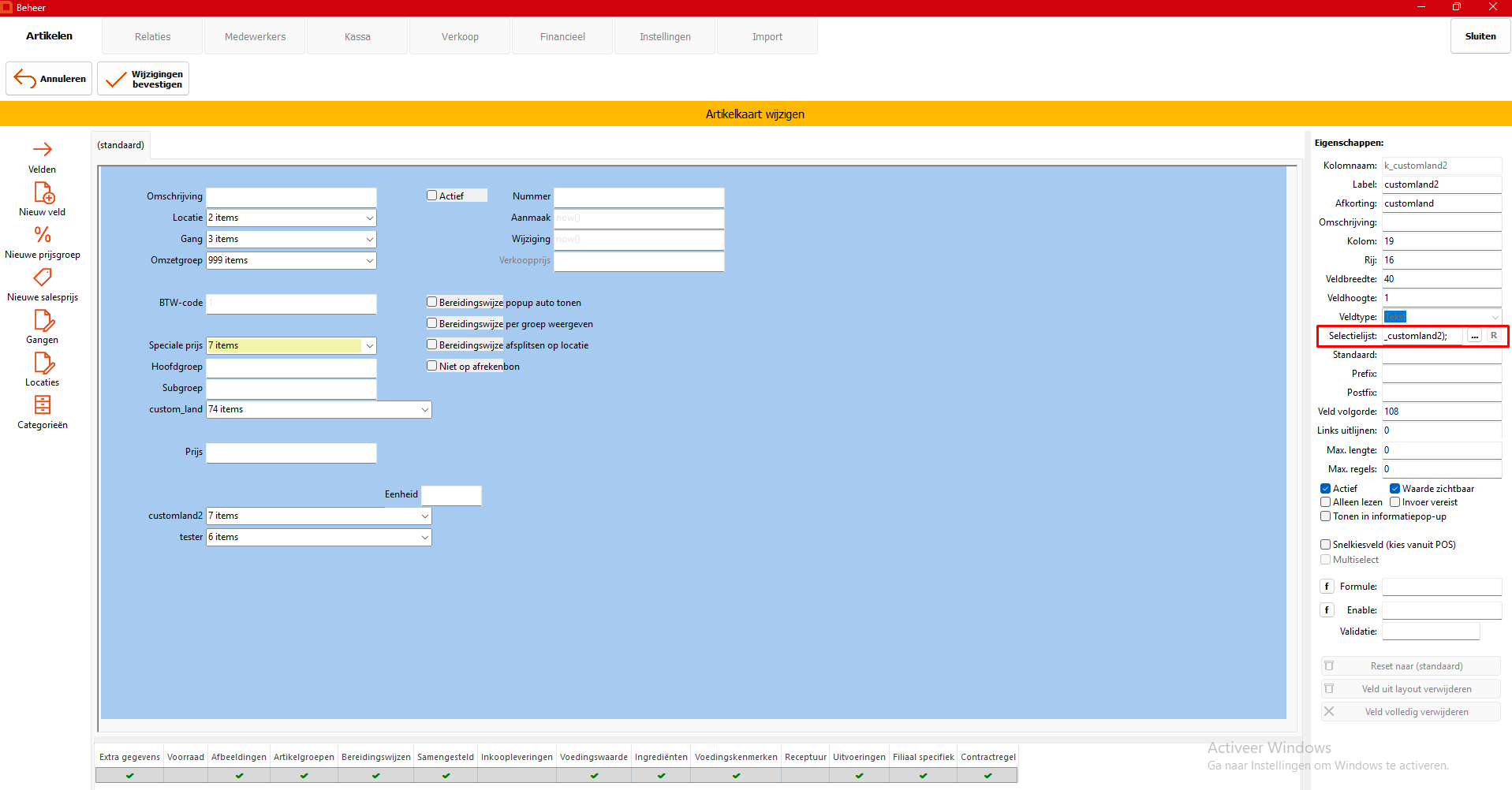Open the Gangen icon in sidebar

(x=43, y=320)
